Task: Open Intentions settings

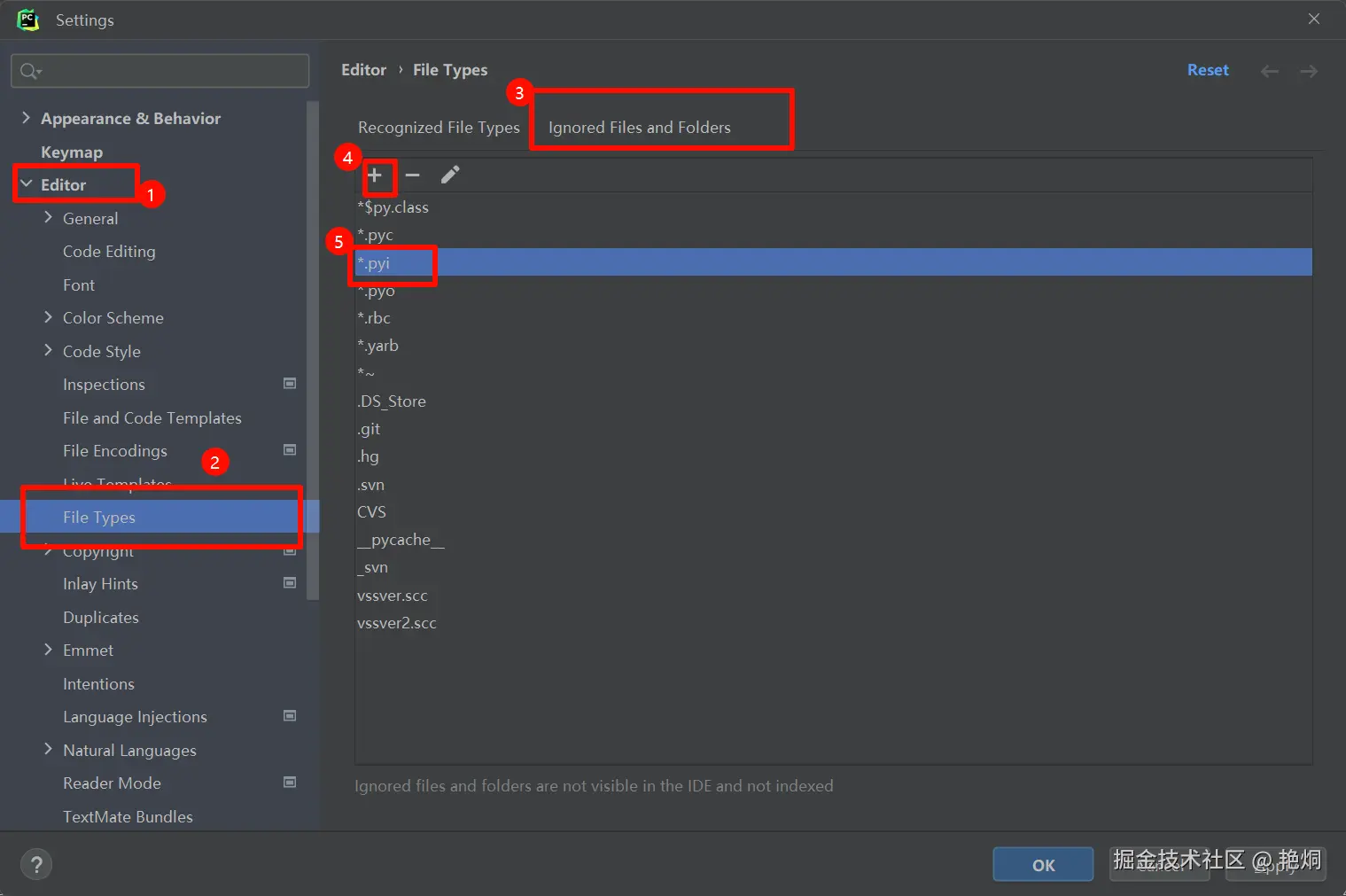Action: [98, 683]
